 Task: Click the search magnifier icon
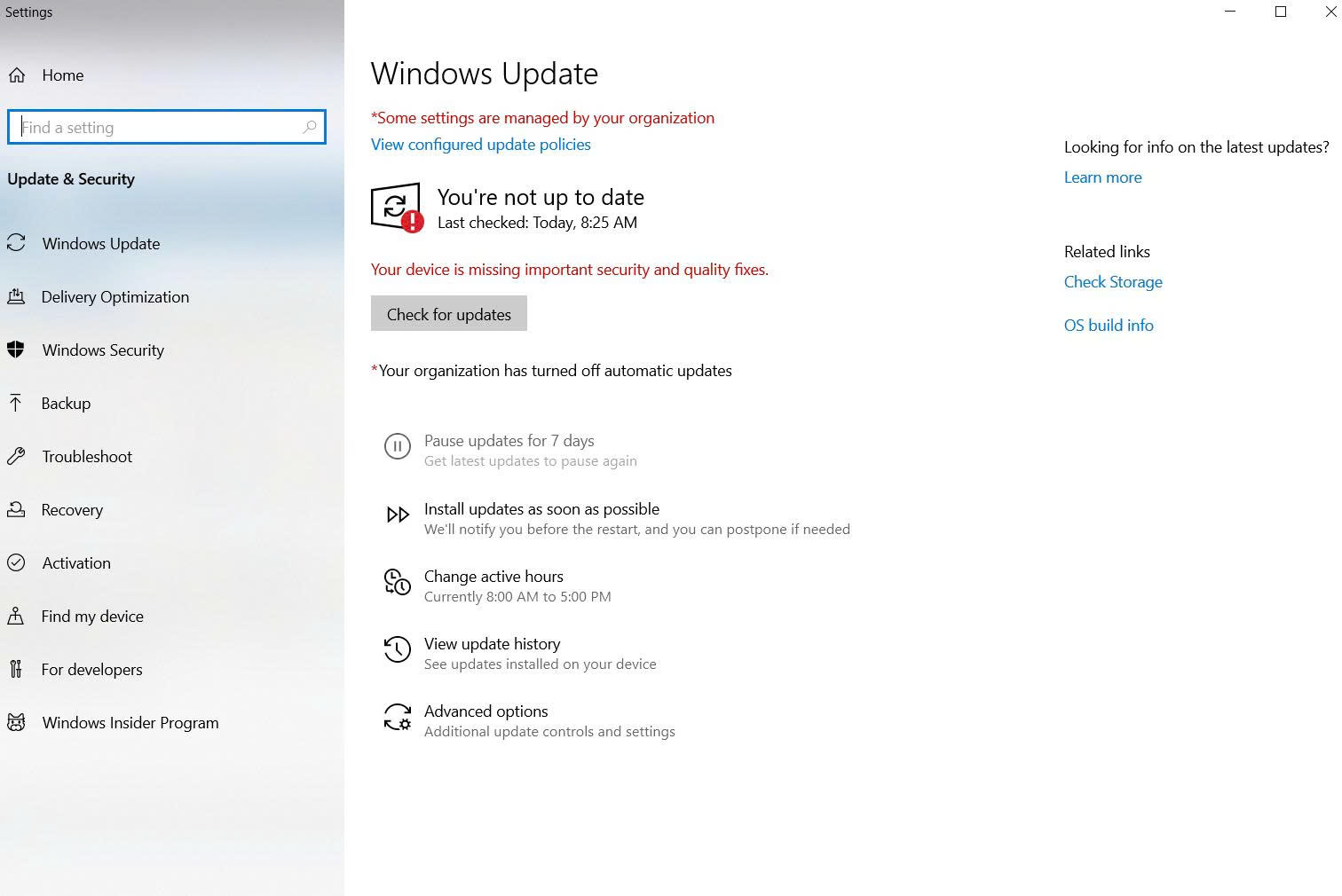click(x=309, y=127)
